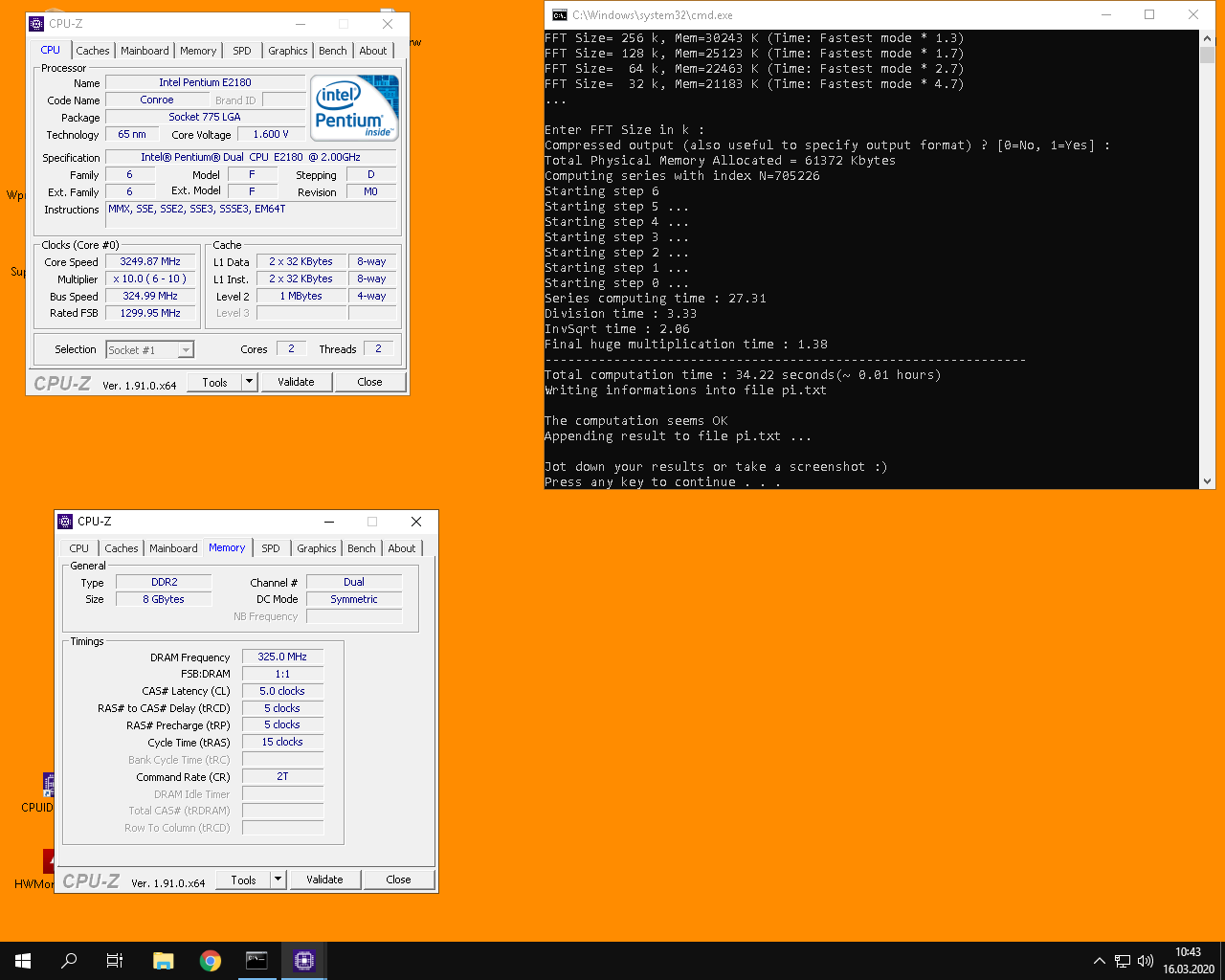Launch File Explorer from taskbar

point(164,961)
